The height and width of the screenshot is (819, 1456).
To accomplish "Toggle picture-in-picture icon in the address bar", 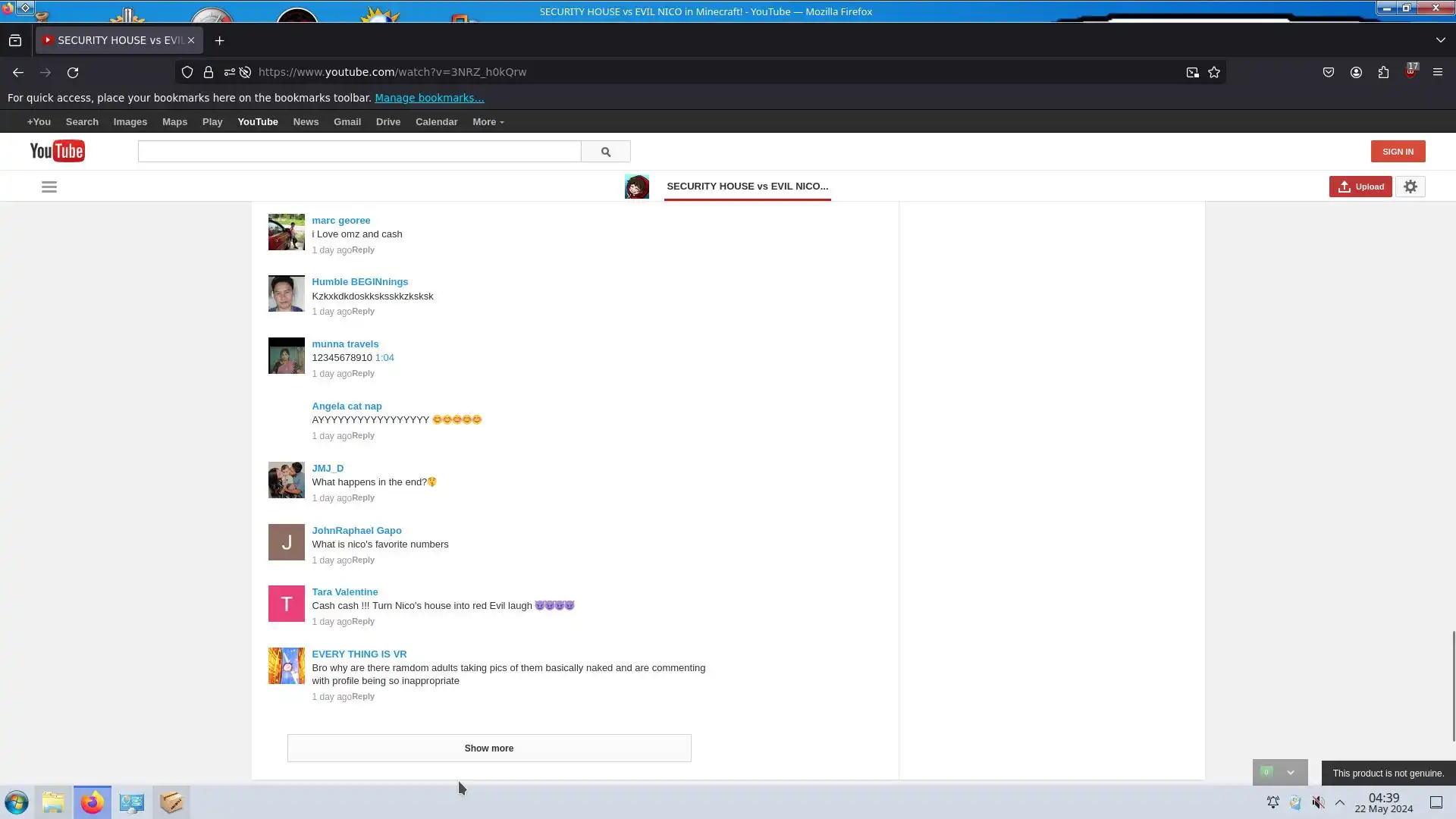I will (1192, 72).
